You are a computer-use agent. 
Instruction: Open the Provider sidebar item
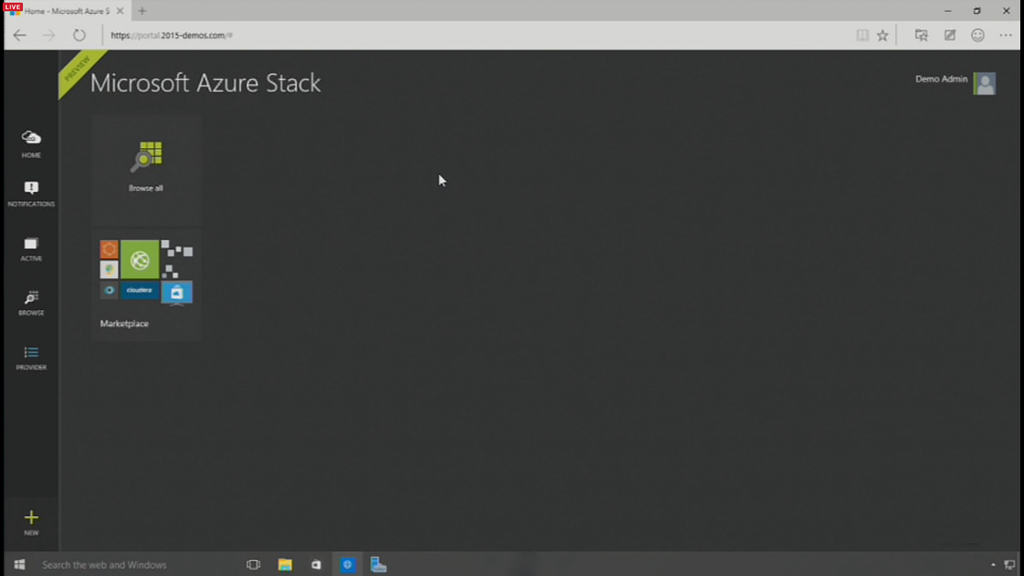pos(31,358)
